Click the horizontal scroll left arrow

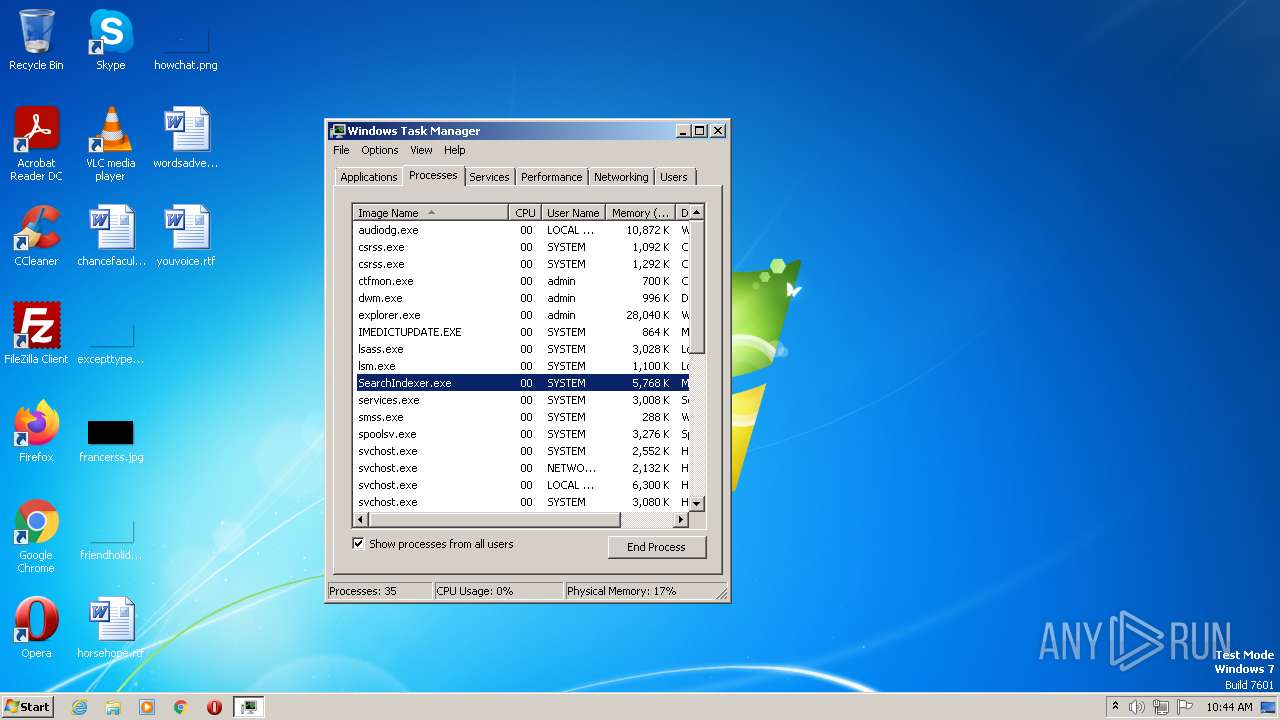pyautogui.click(x=361, y=520)
